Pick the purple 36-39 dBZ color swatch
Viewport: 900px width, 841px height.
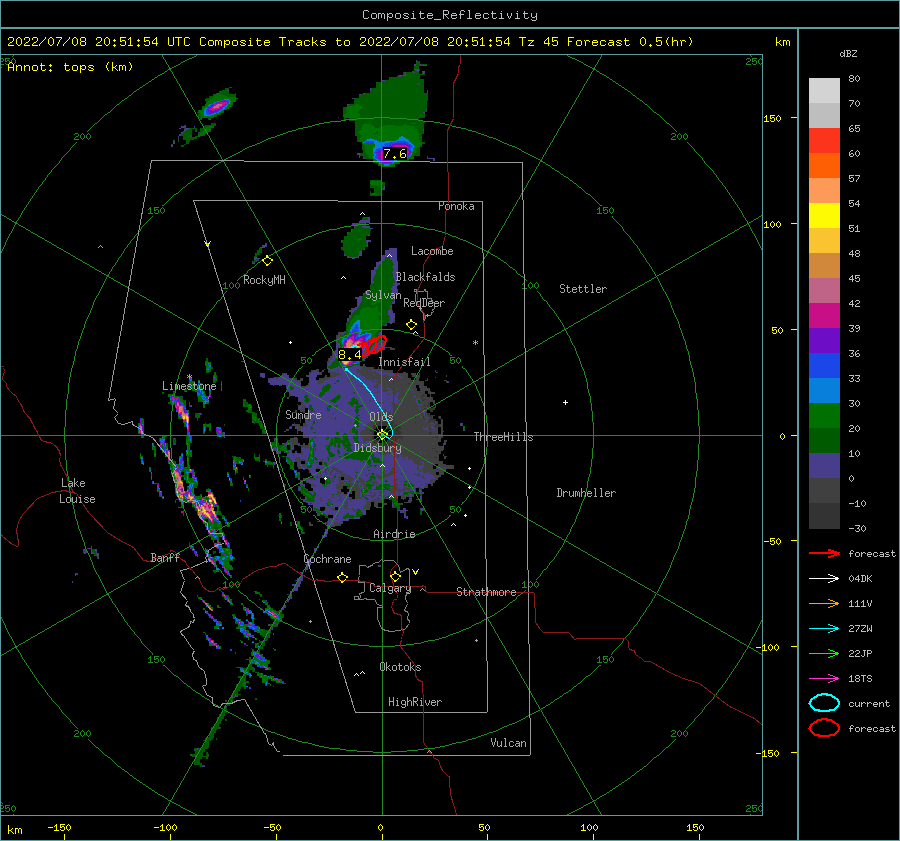pos(824,341)
